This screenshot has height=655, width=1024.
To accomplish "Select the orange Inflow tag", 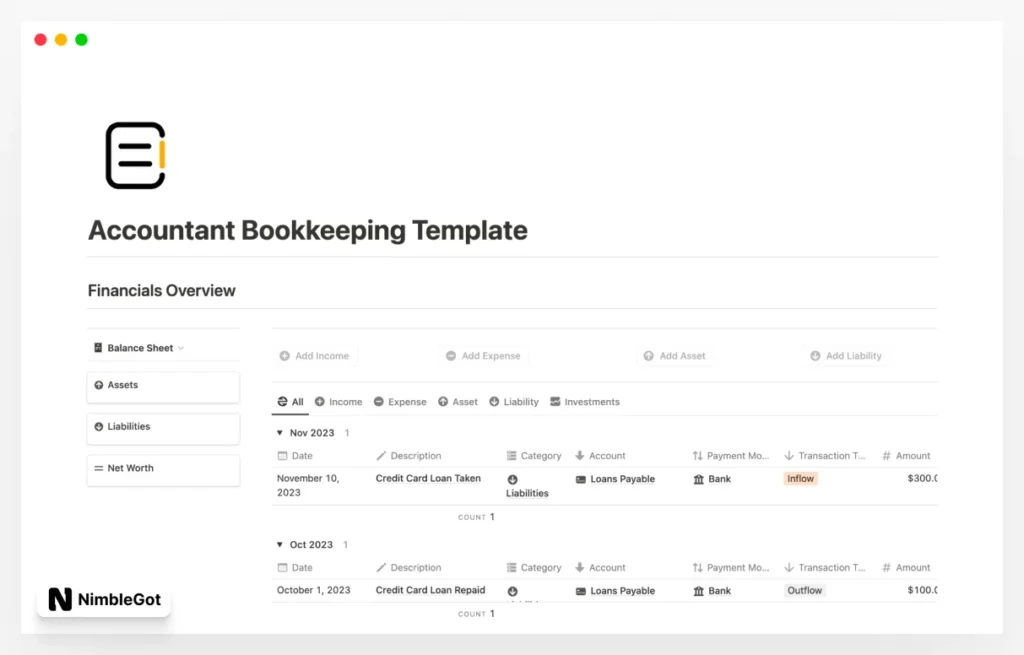I will [800, 479].
